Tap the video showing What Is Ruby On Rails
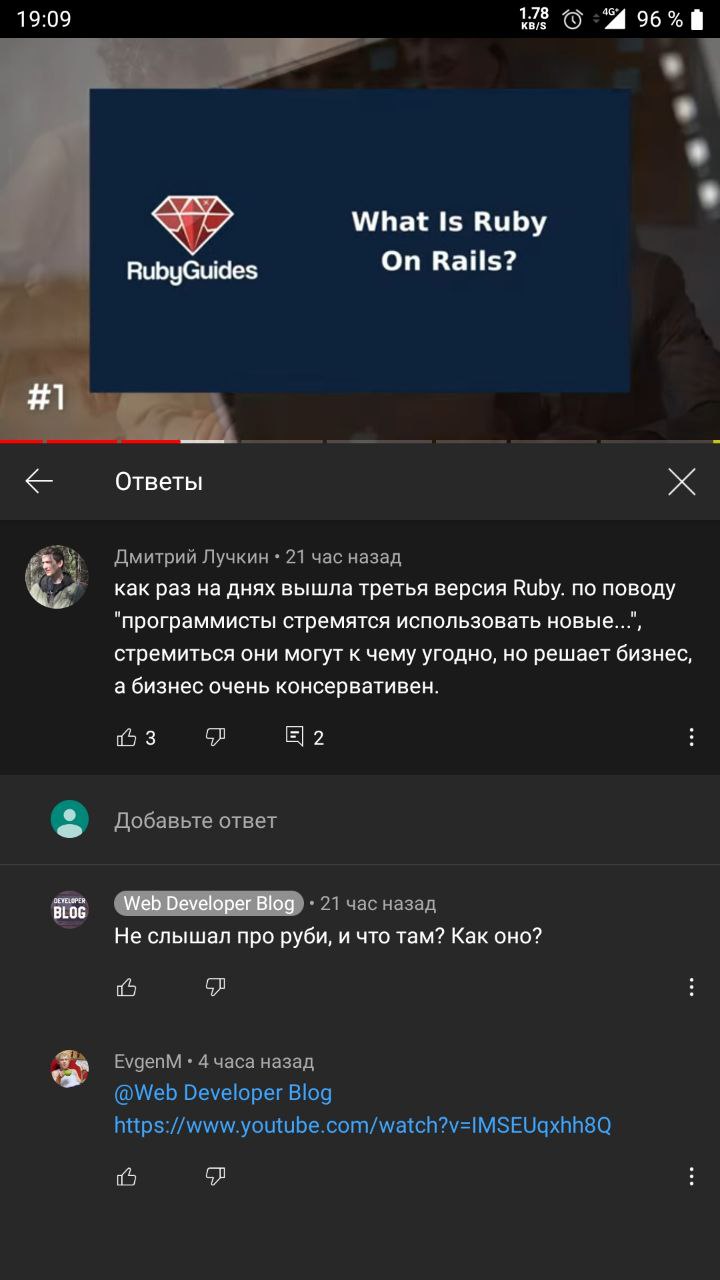 360,240
